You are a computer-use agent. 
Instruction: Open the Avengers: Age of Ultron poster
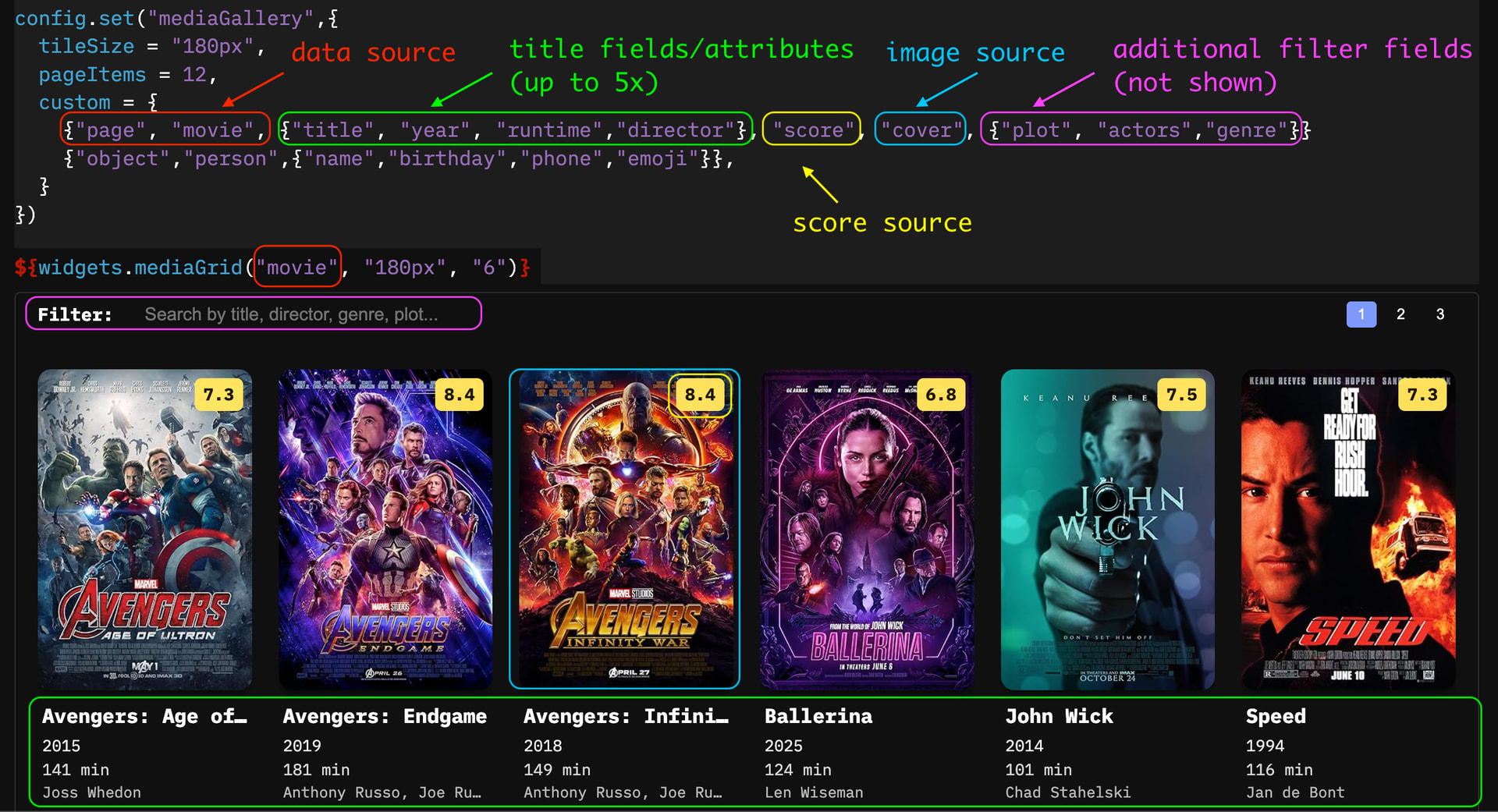click(x=145, y=530)
